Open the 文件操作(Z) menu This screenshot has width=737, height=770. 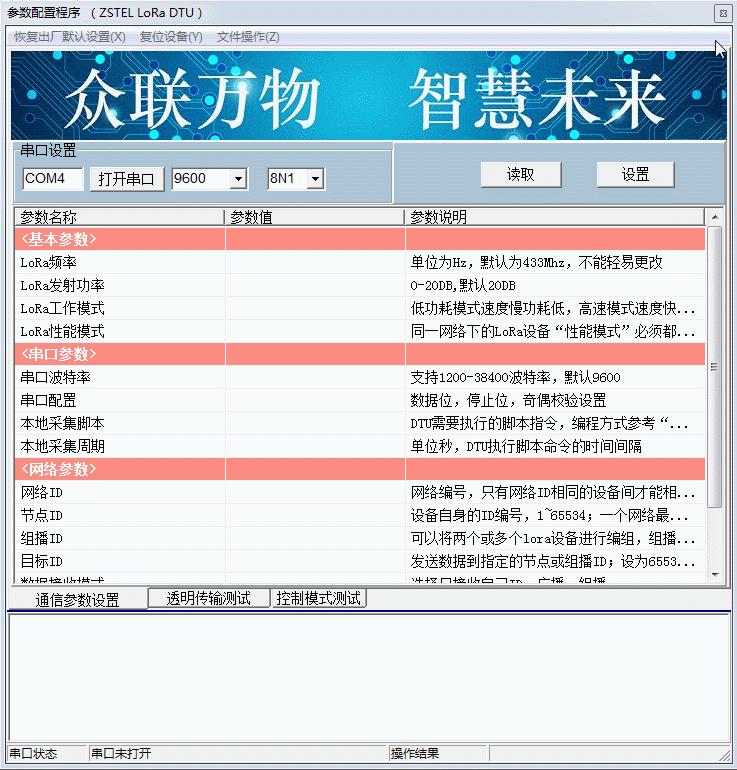248,37
